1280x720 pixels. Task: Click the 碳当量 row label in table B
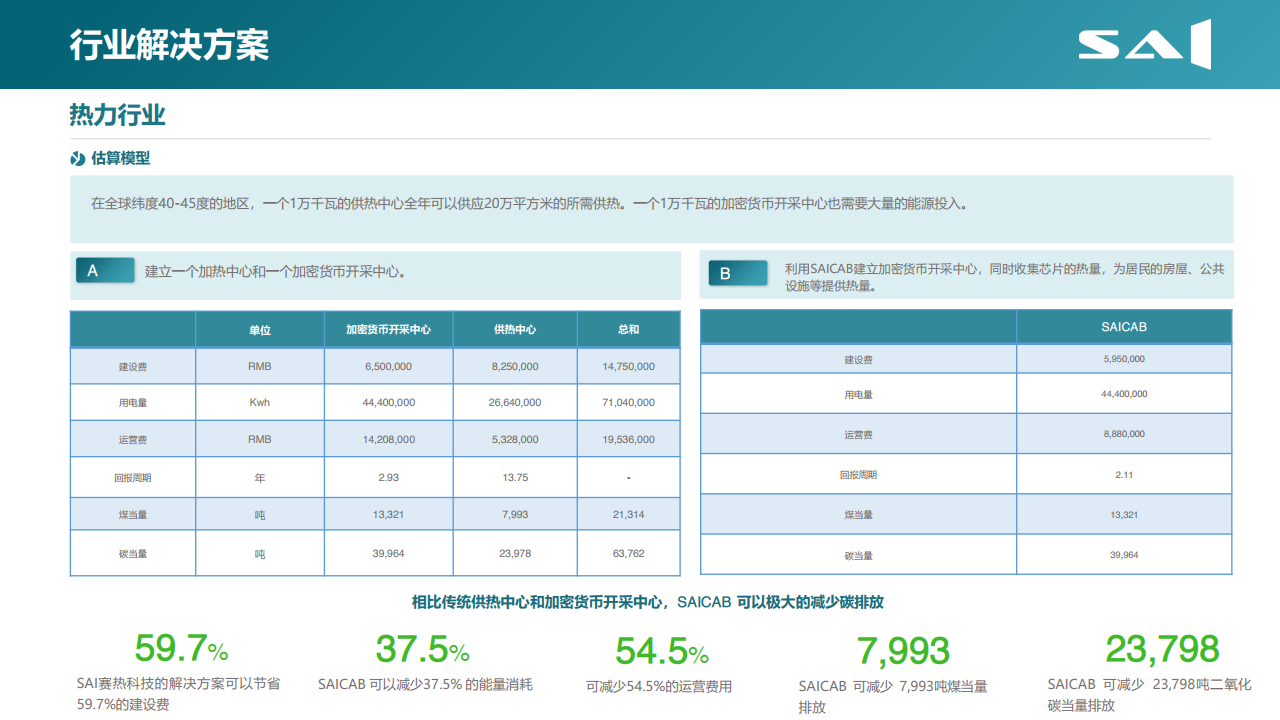[858, 555]
